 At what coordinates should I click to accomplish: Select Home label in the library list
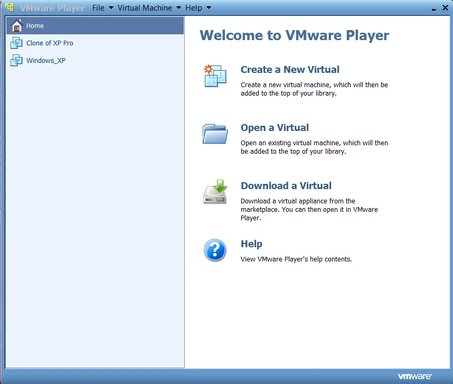click(x=35, y=26)
